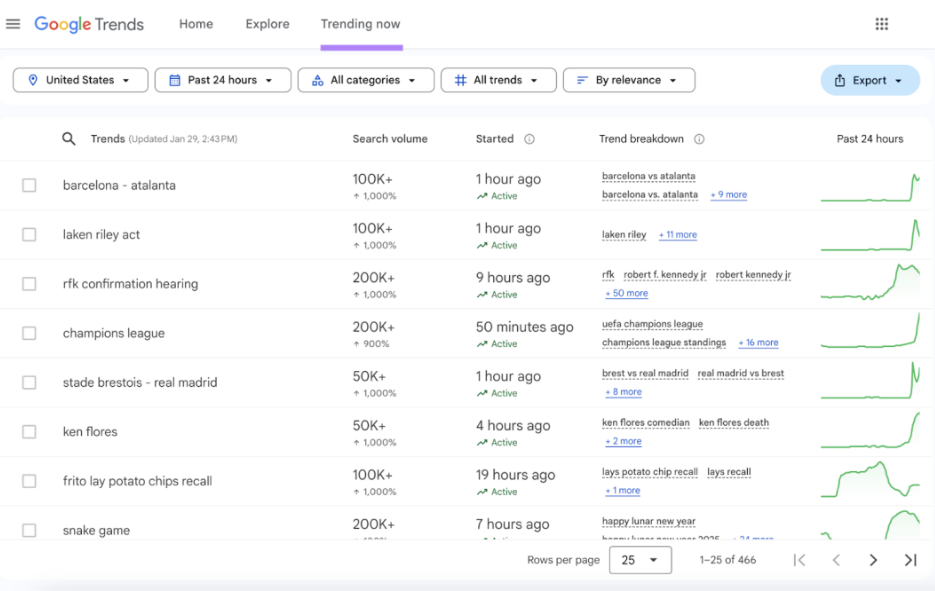The height and width of the screenshot is (591, 935).
Task: Open the 'snake game' trend row
Action: click(x=97, y=530)
